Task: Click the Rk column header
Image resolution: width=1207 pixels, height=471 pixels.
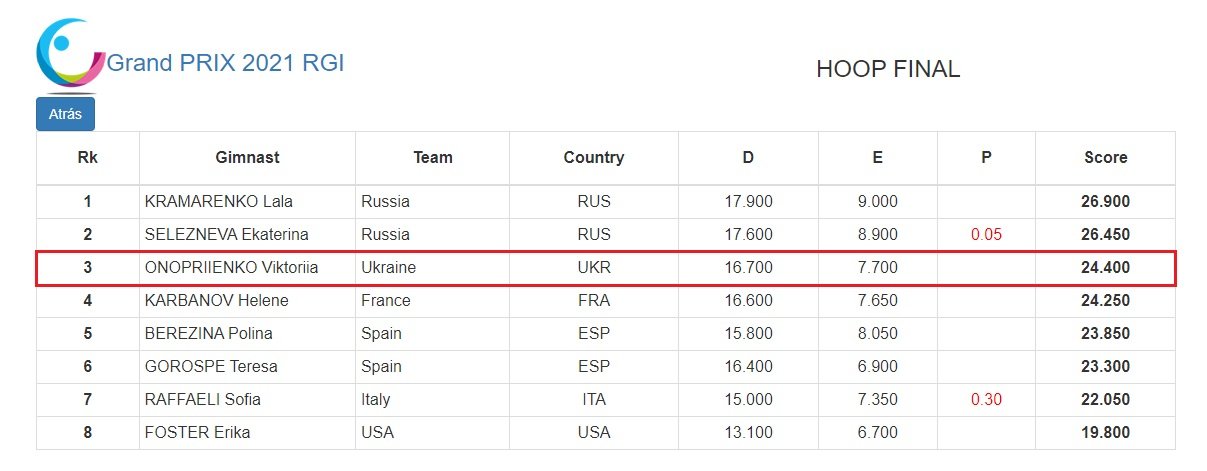Action: [x=88, y=157]
